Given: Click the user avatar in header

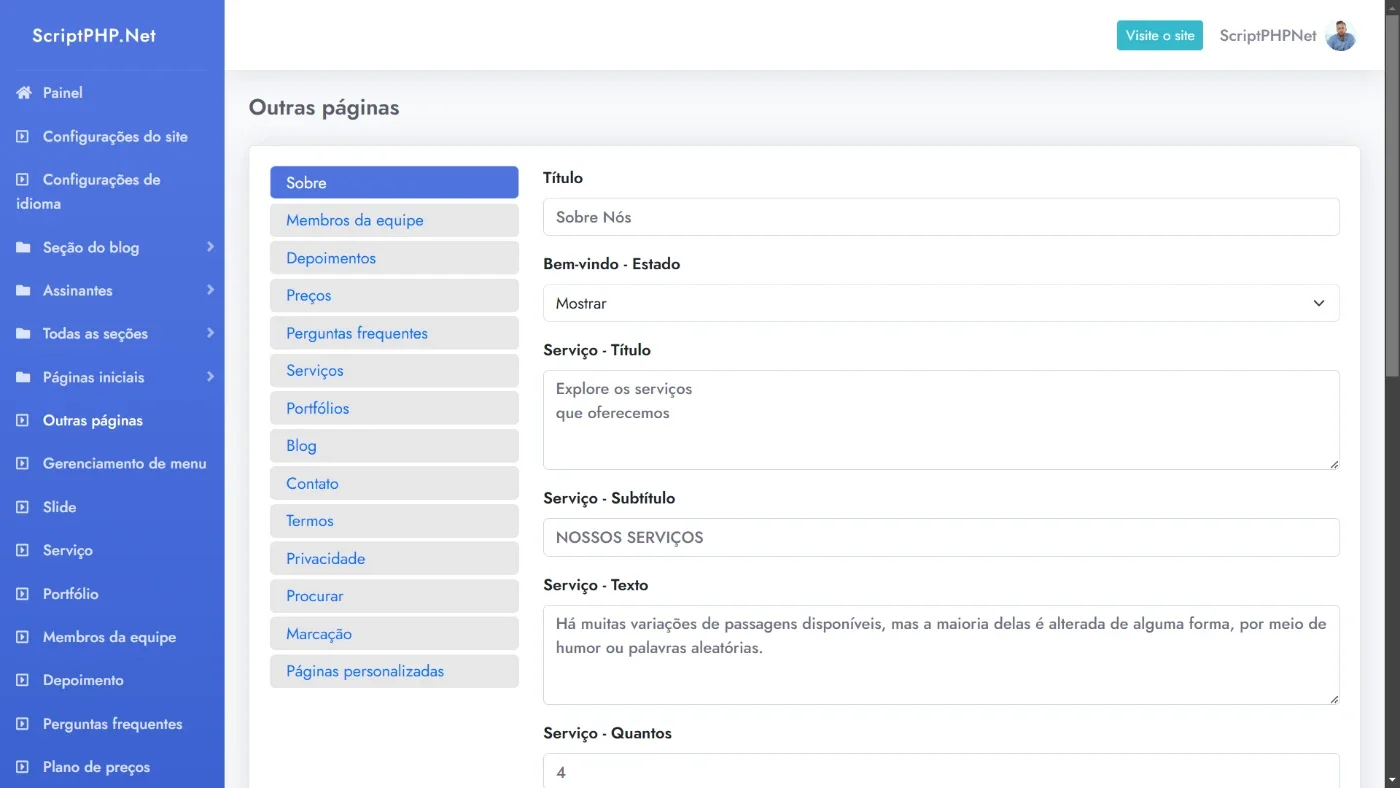Looking at the screenshot, I should pos(1340,36).
